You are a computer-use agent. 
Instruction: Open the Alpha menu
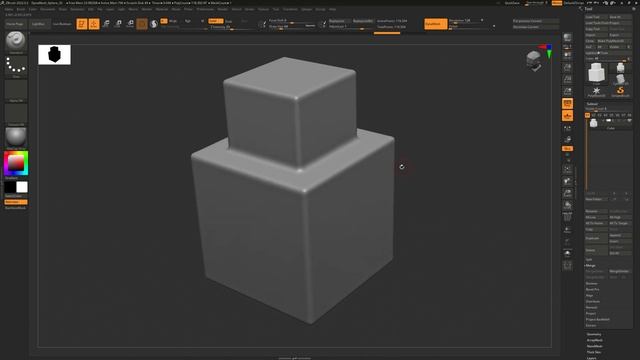tap(9, 9)
